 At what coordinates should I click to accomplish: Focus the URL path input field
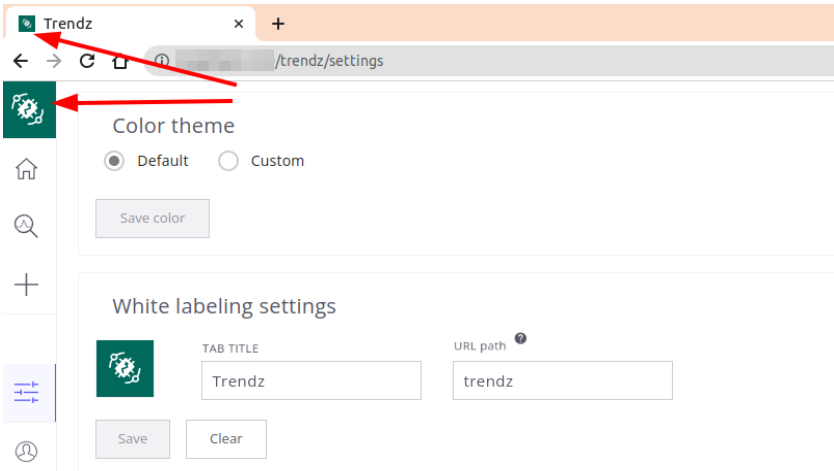coord(563,381)
